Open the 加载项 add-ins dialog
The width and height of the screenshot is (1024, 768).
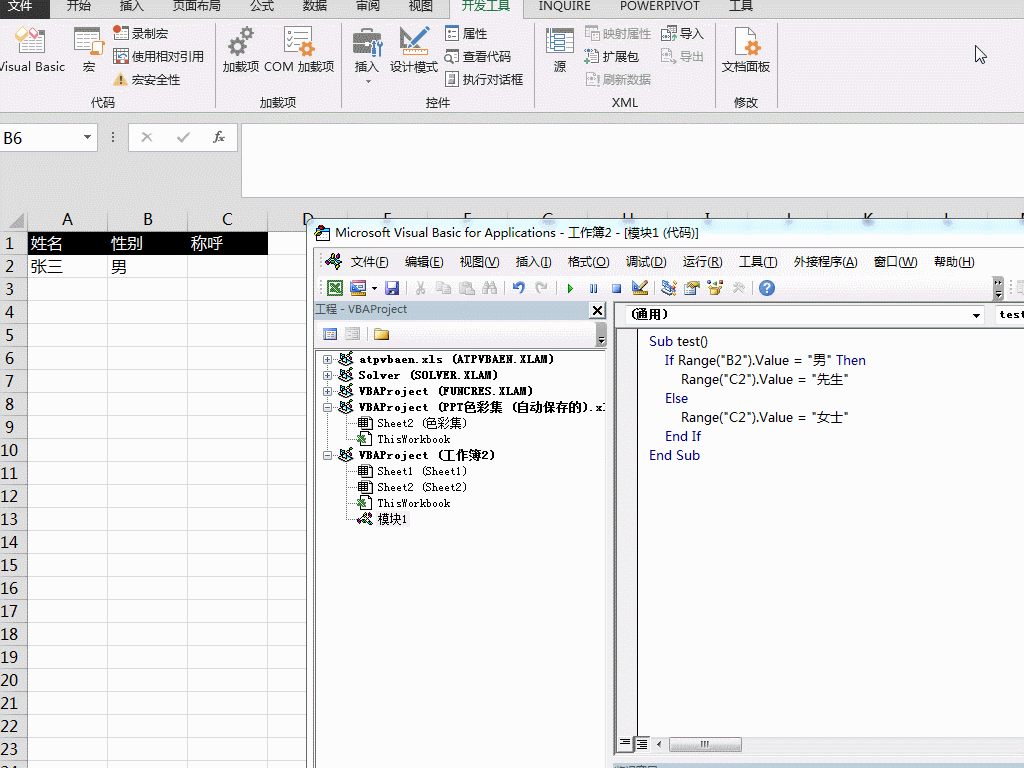[240, 50]
